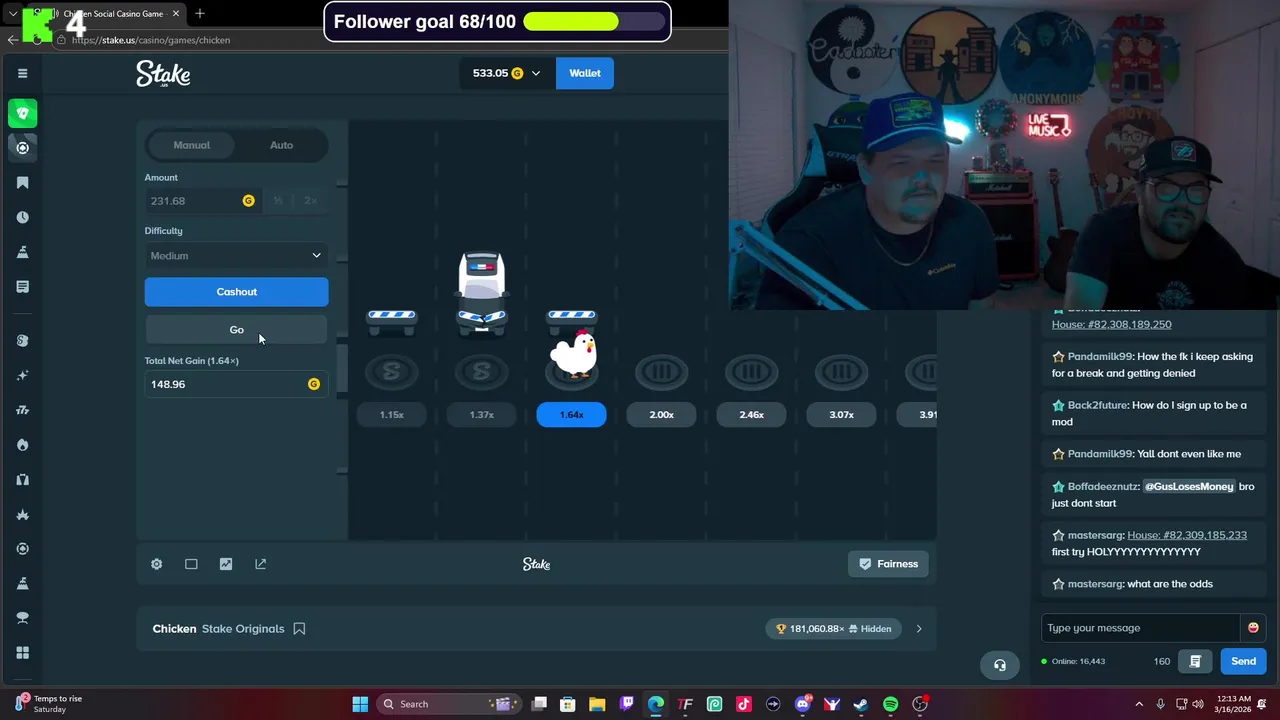
Task: Switch to Manual betting mode
Action: click(191, 145)
